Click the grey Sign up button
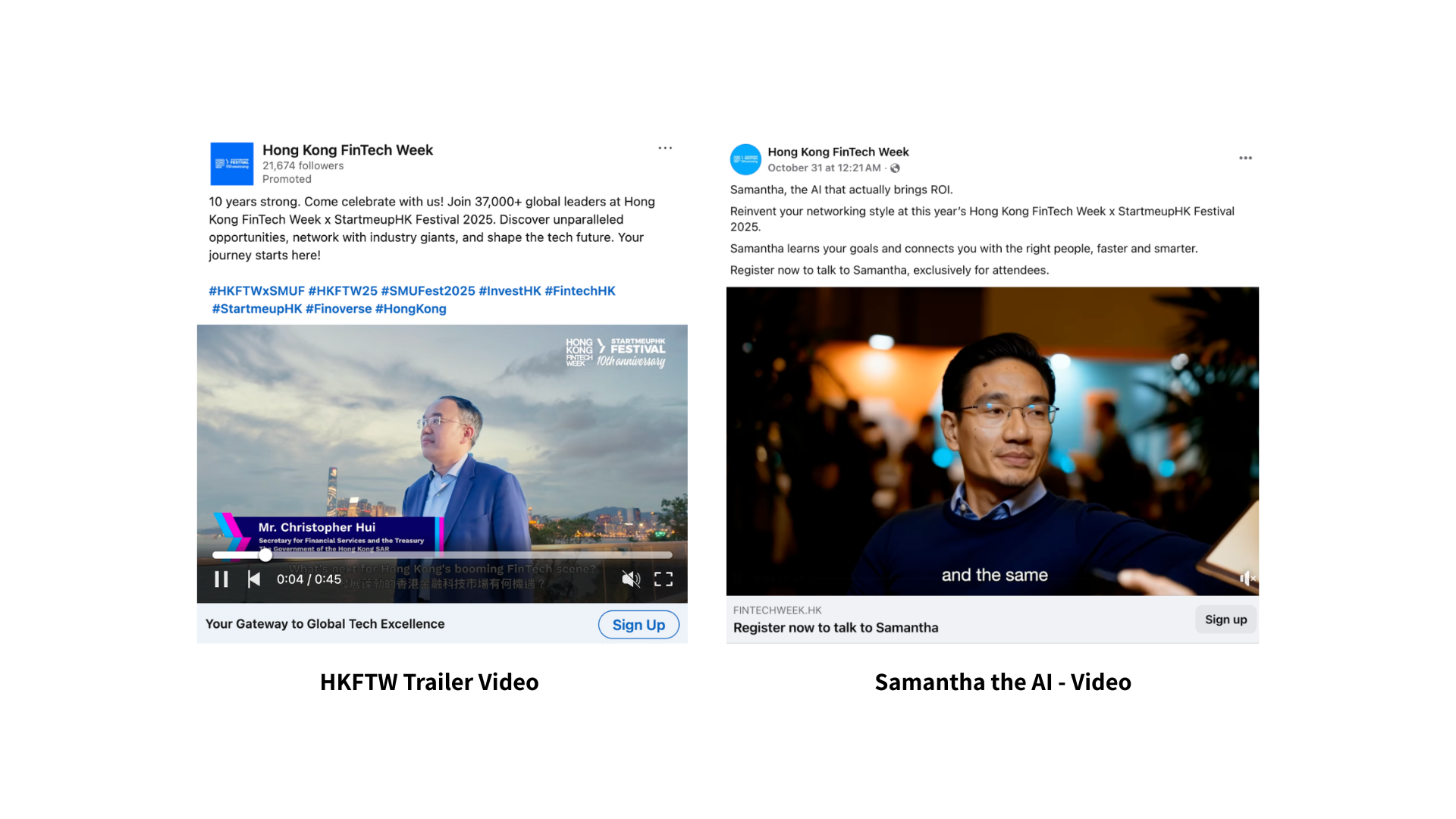This screenshot has width=1456, height=819. click(1225, 620)
